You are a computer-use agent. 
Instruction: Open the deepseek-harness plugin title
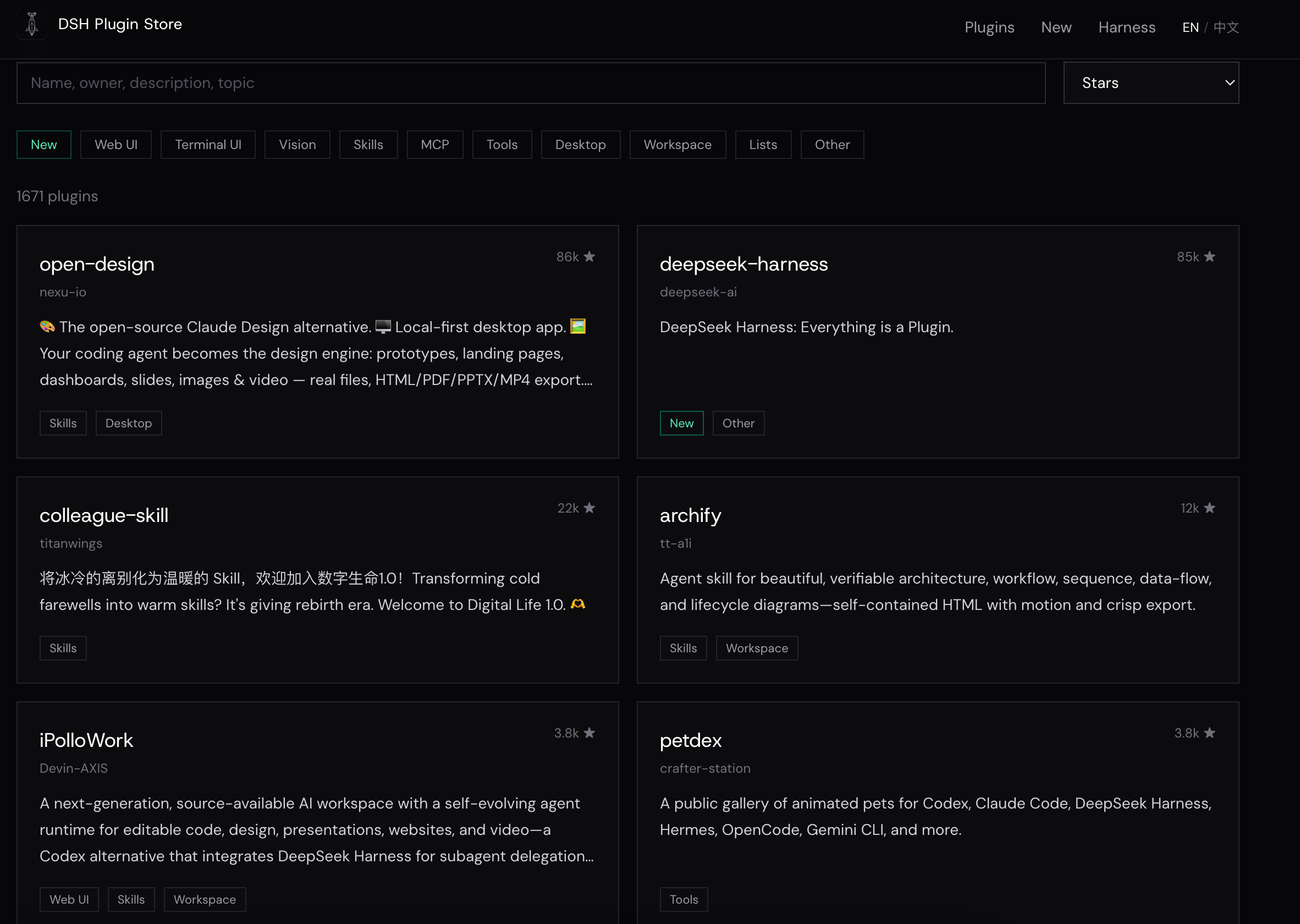point(743,264)
